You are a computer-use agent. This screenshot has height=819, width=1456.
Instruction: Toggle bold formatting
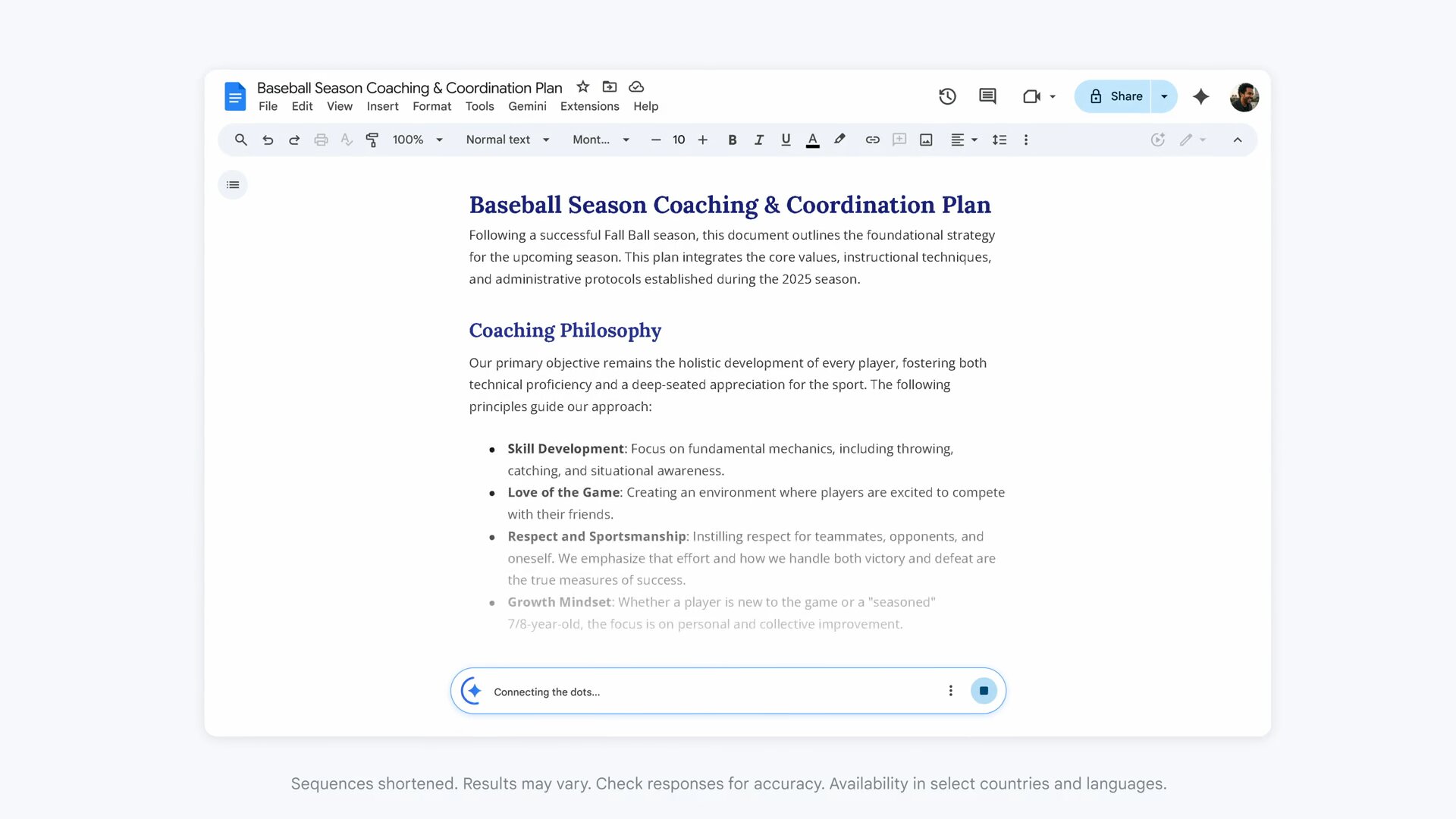tap(732, 140)
